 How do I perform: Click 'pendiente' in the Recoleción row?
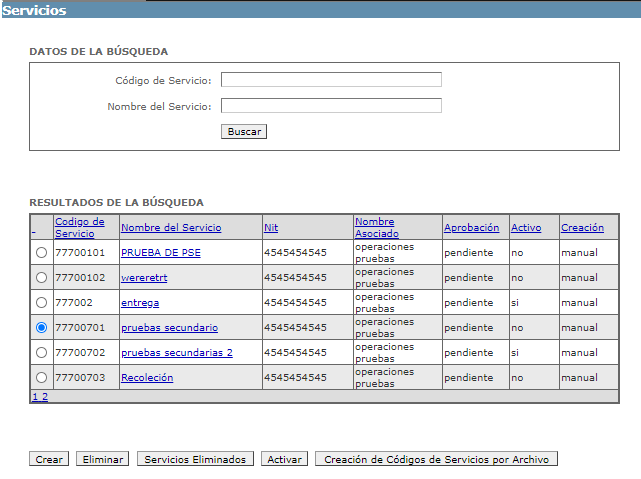click(x=468, y=378)
